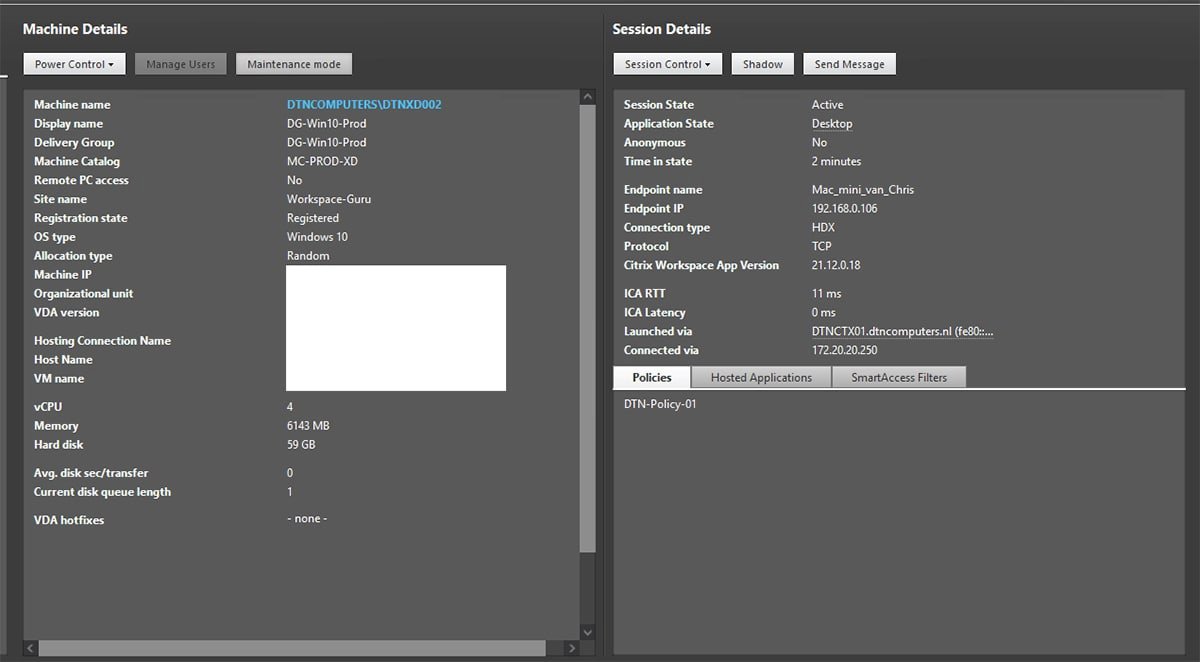Select the DTN-Policy-01 policy entry
The width and height of the screenshot is (1200, 662).
pyautogui.click(x=660, y=404)
